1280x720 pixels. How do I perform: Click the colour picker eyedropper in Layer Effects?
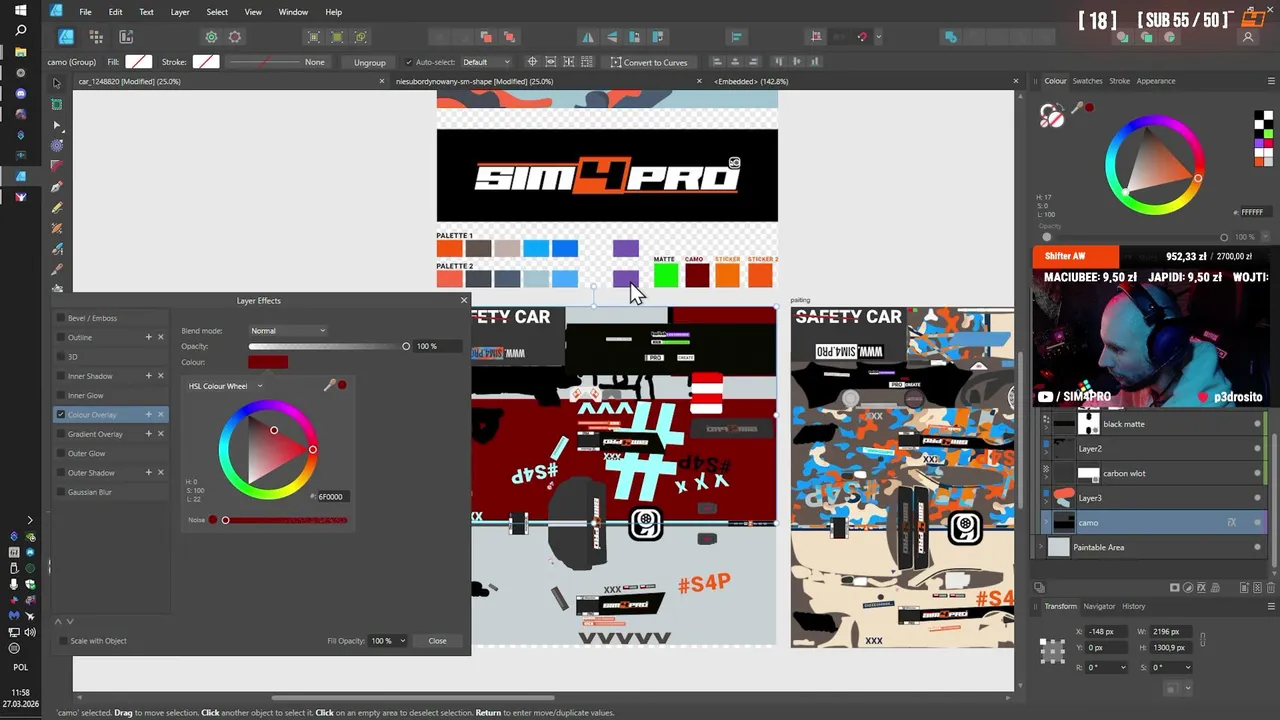329,385
